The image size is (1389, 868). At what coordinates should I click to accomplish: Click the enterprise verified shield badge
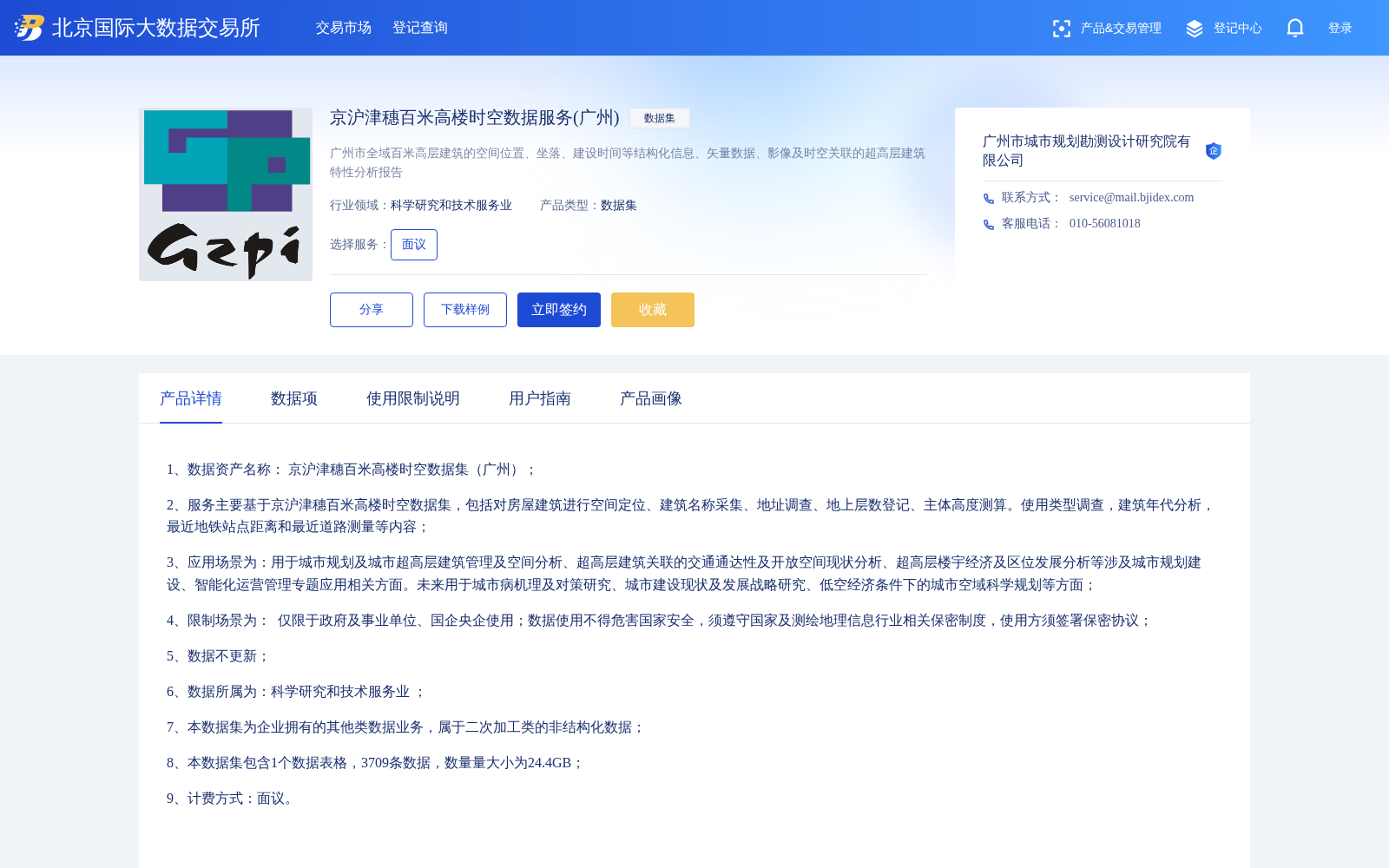(1214, 151)
